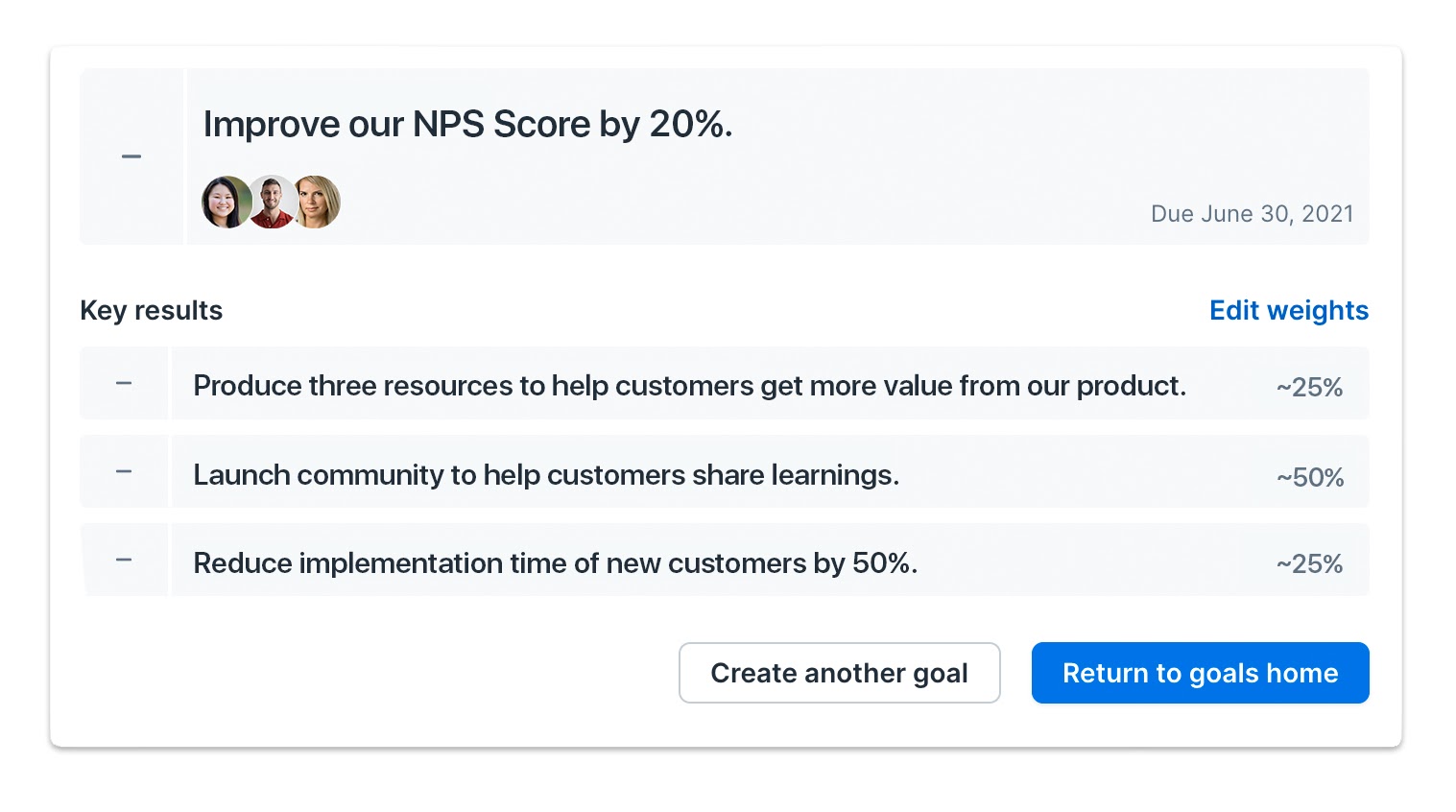Click the goal title Improve our NPS Score
1456x812 pixels.
pyautogui.click(x=467, y=125)
